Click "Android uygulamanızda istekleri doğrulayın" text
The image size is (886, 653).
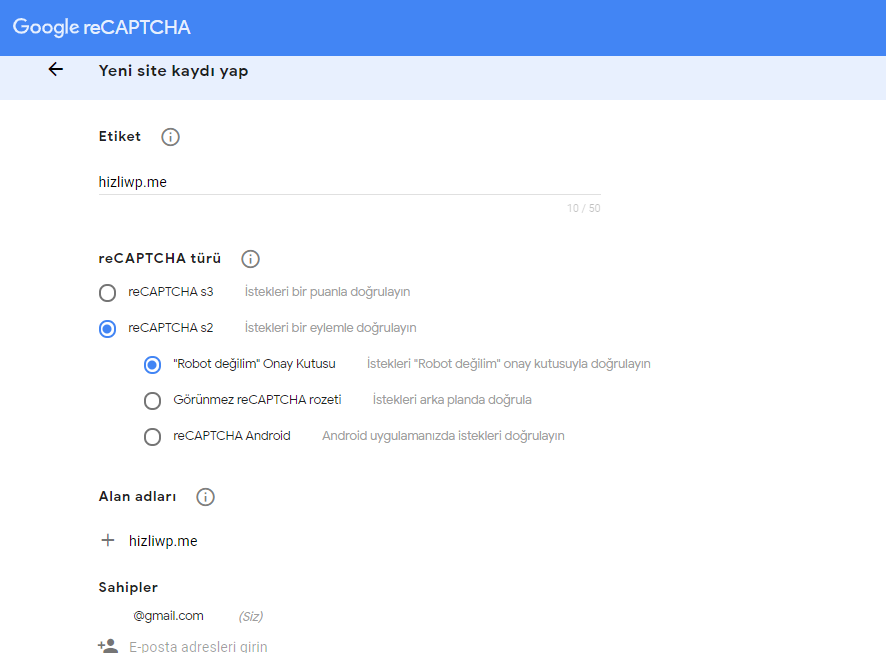(443, 436)
